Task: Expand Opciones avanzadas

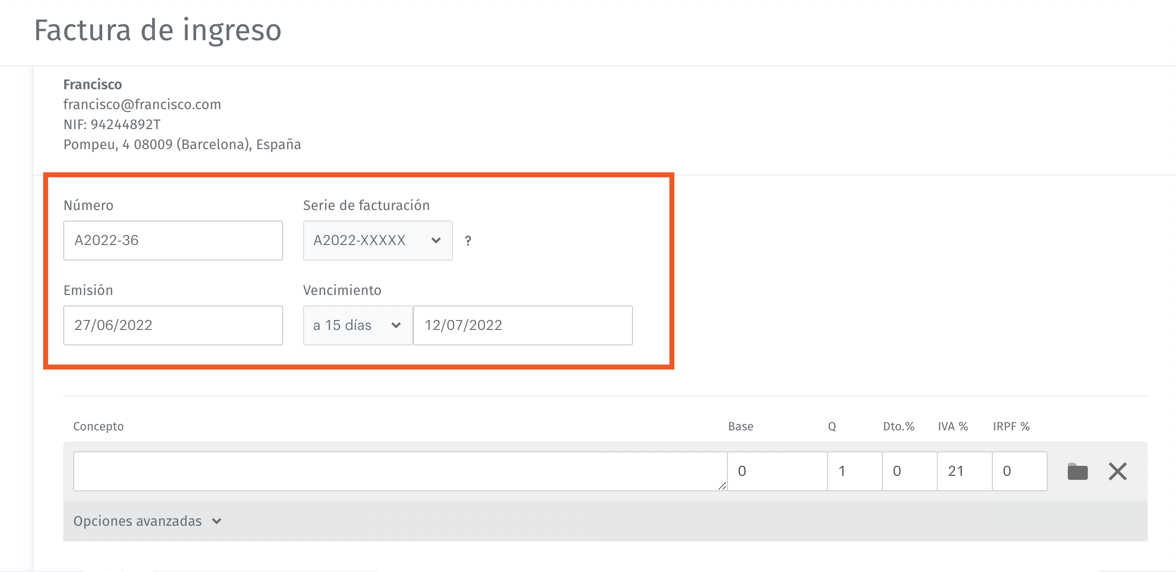Action: tap(147, 521)
